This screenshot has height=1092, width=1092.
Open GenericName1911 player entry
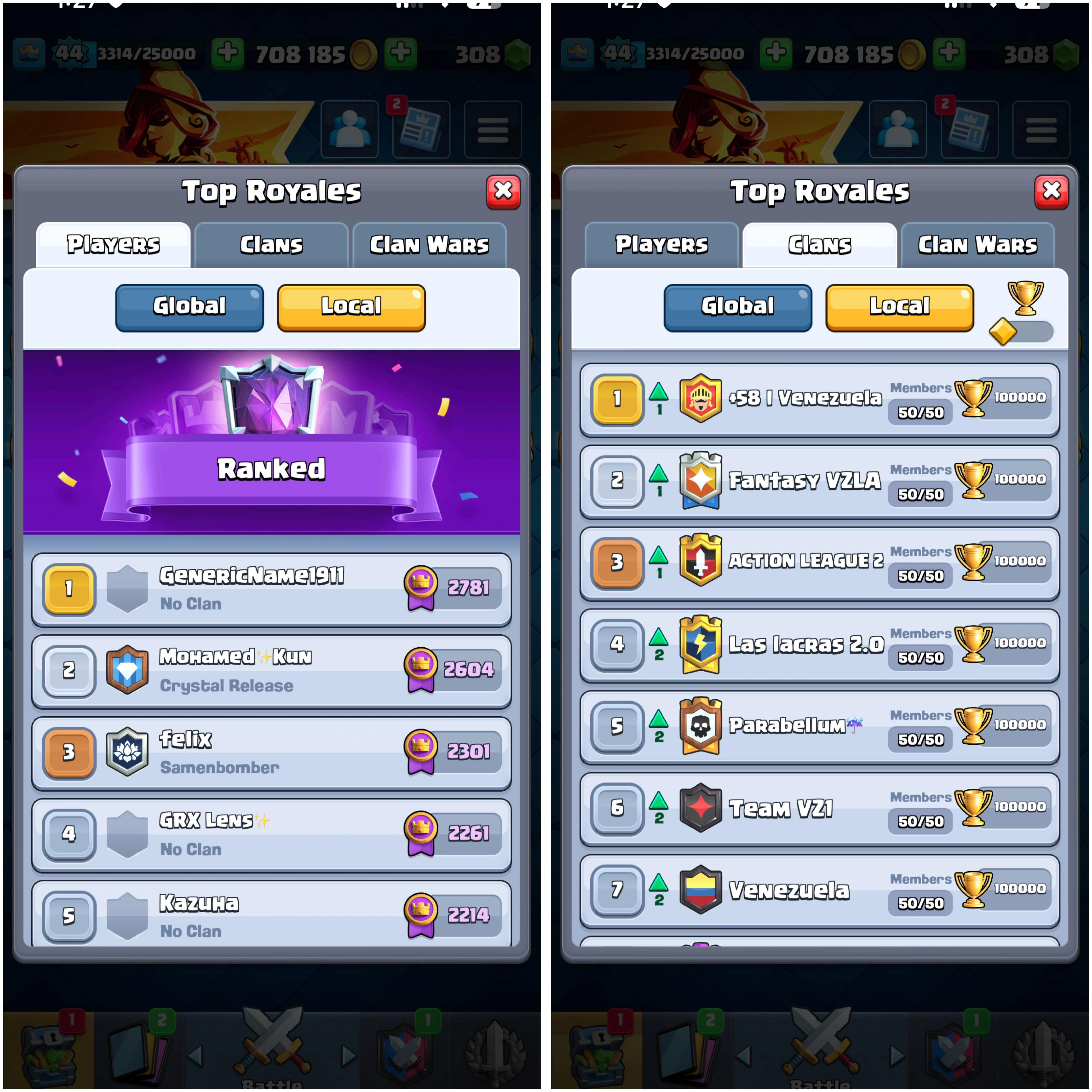click(x=271, y=589)
